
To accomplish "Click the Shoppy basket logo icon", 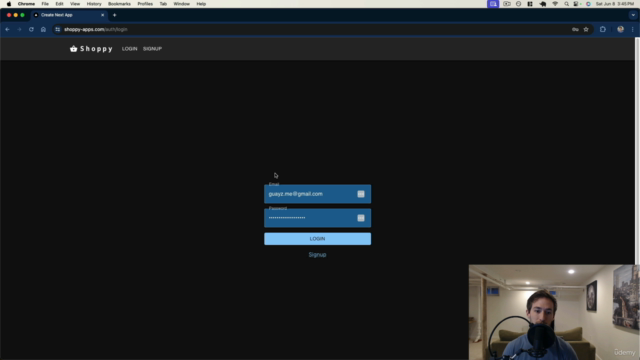I will click(73, 49).
